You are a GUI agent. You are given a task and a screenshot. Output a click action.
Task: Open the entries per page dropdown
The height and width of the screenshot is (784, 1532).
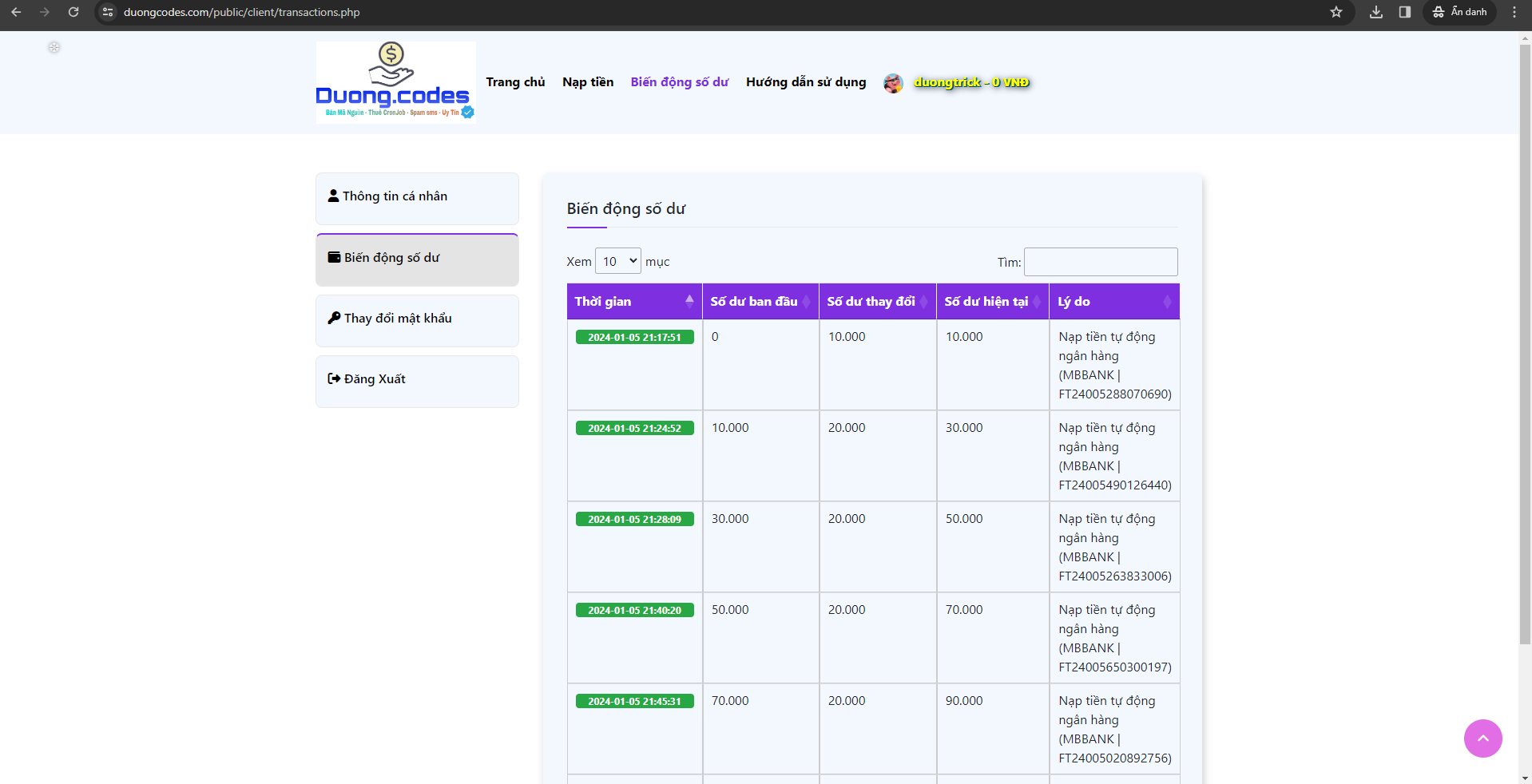(x=618, y=261)
